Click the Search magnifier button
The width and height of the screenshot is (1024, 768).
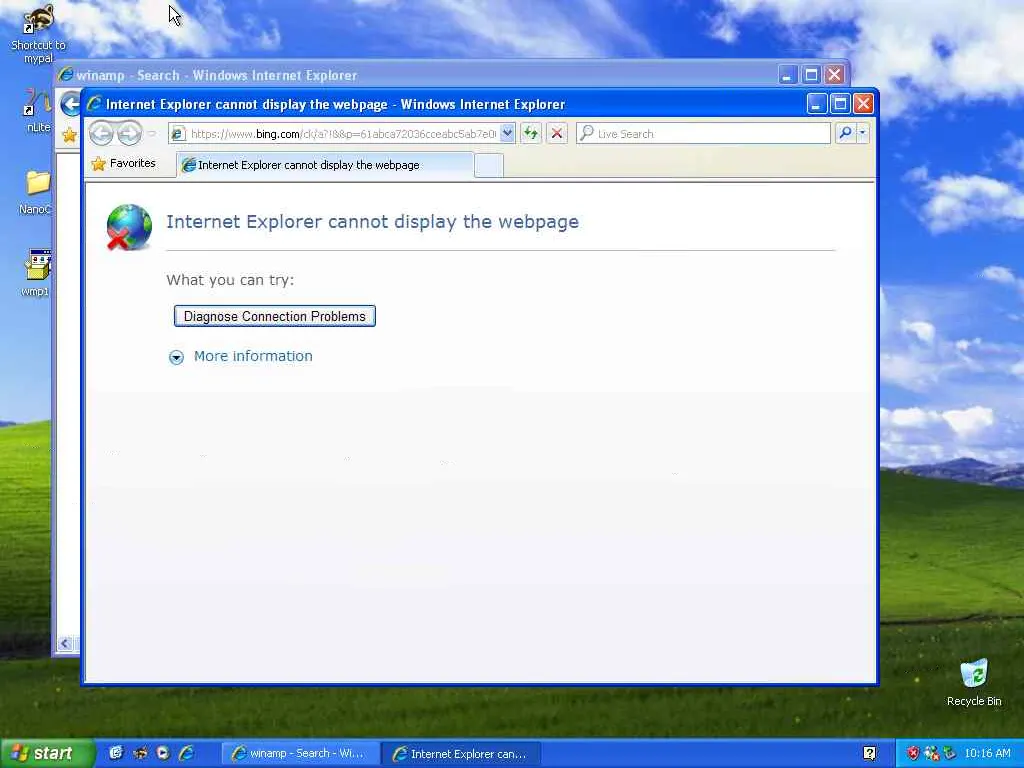click(x=845, y=133)
